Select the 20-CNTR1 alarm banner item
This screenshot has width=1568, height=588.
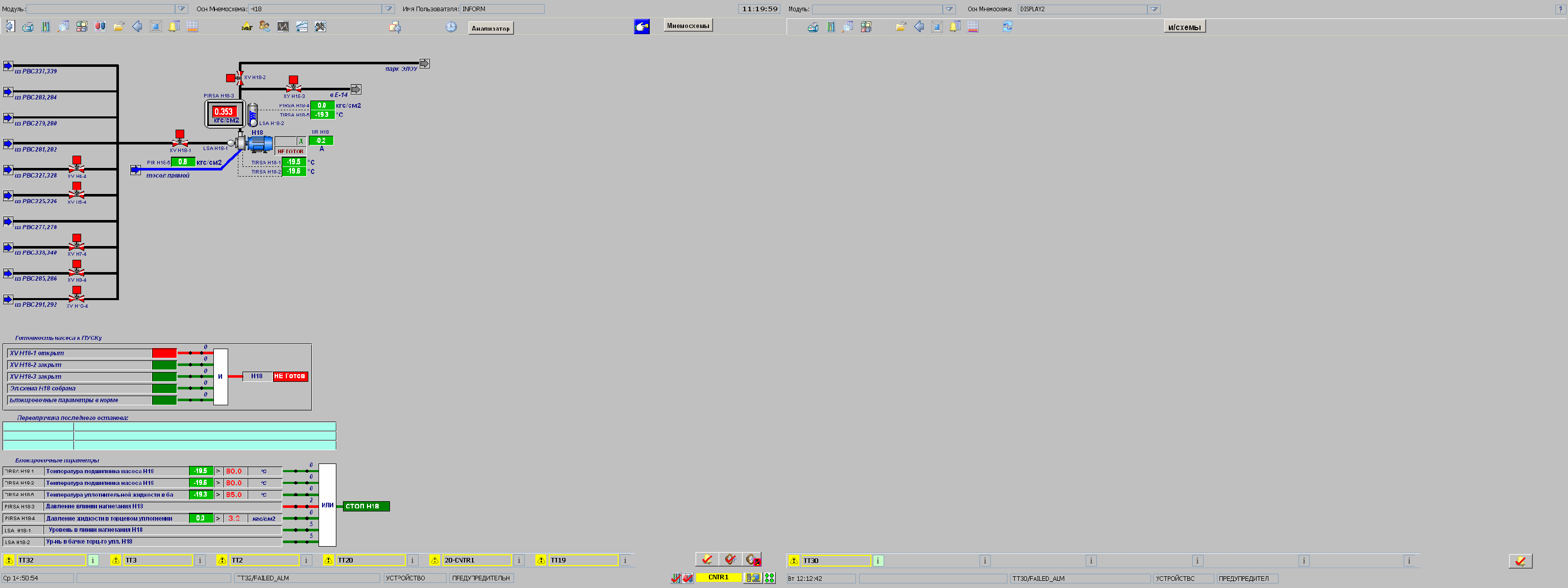pos(477,560)
